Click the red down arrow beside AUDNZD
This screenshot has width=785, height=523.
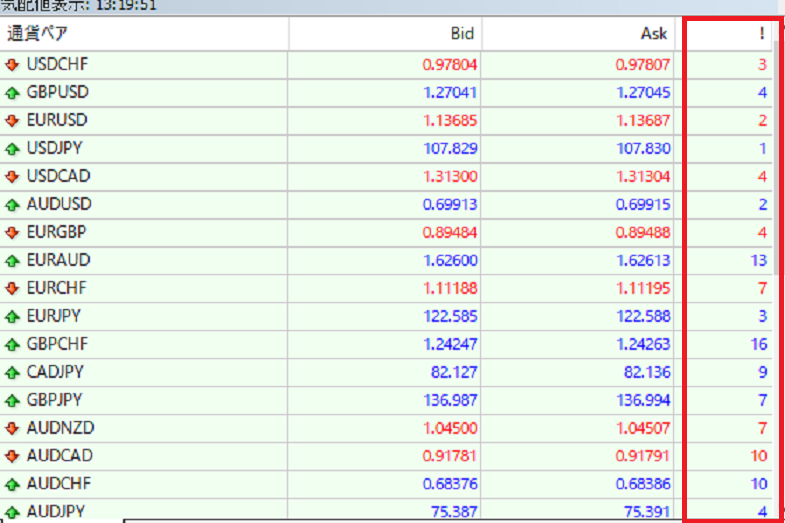click(x=12, y=428)
